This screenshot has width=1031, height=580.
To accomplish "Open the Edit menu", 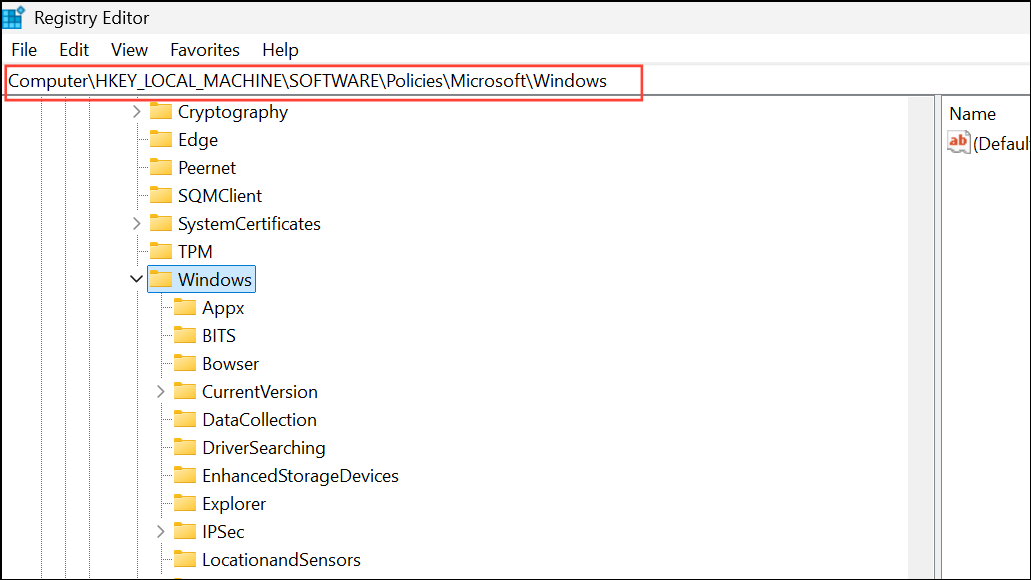I will [74, 50].
